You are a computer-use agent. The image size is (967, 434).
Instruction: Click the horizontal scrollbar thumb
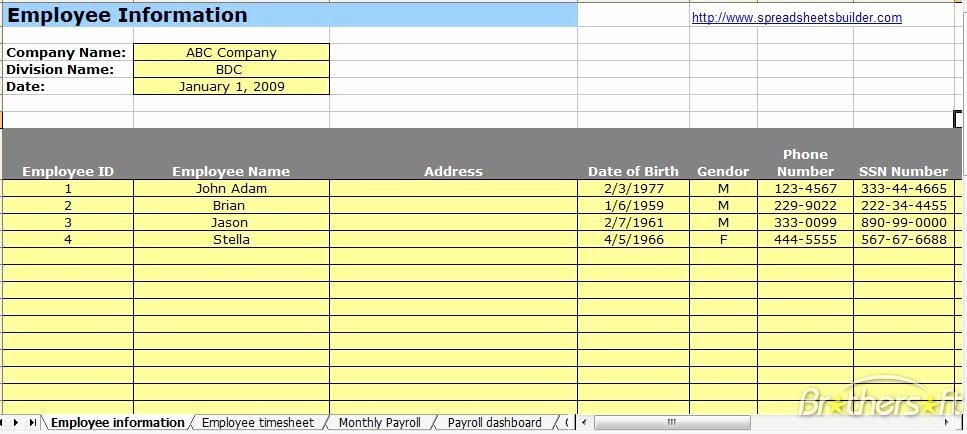pos(672,423)
